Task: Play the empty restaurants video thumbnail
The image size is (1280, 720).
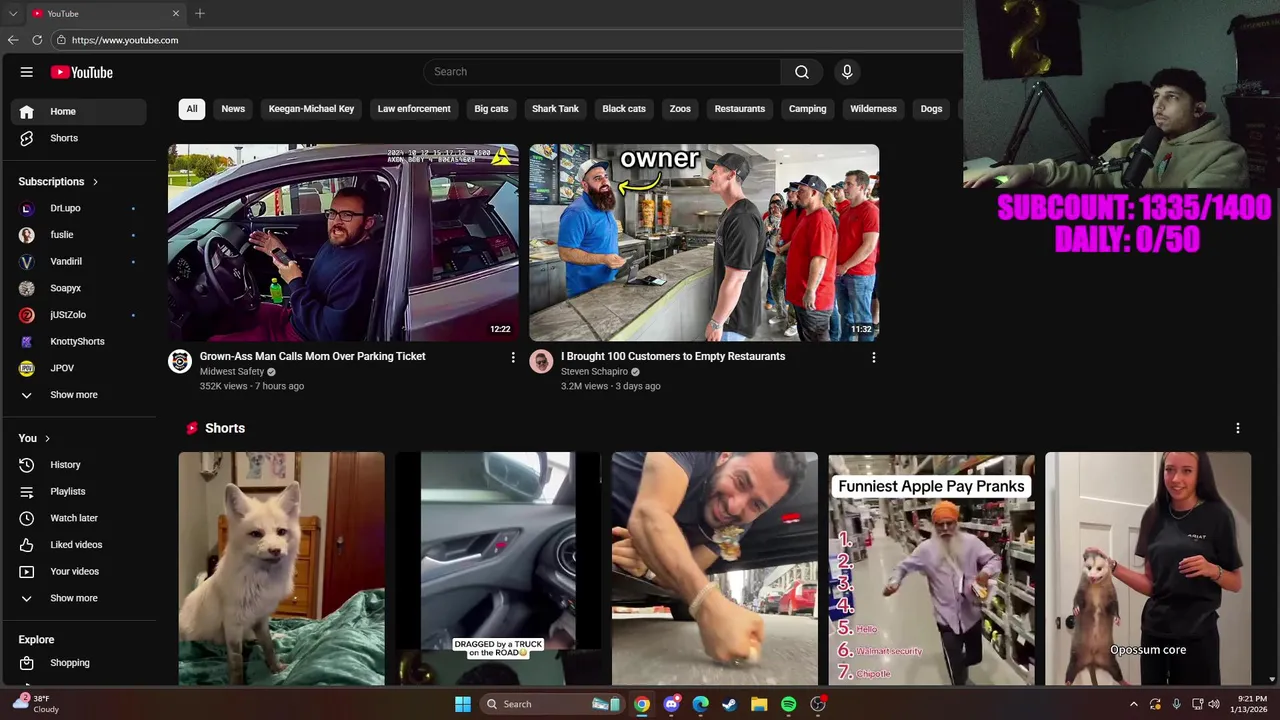Action: (704, 243)
